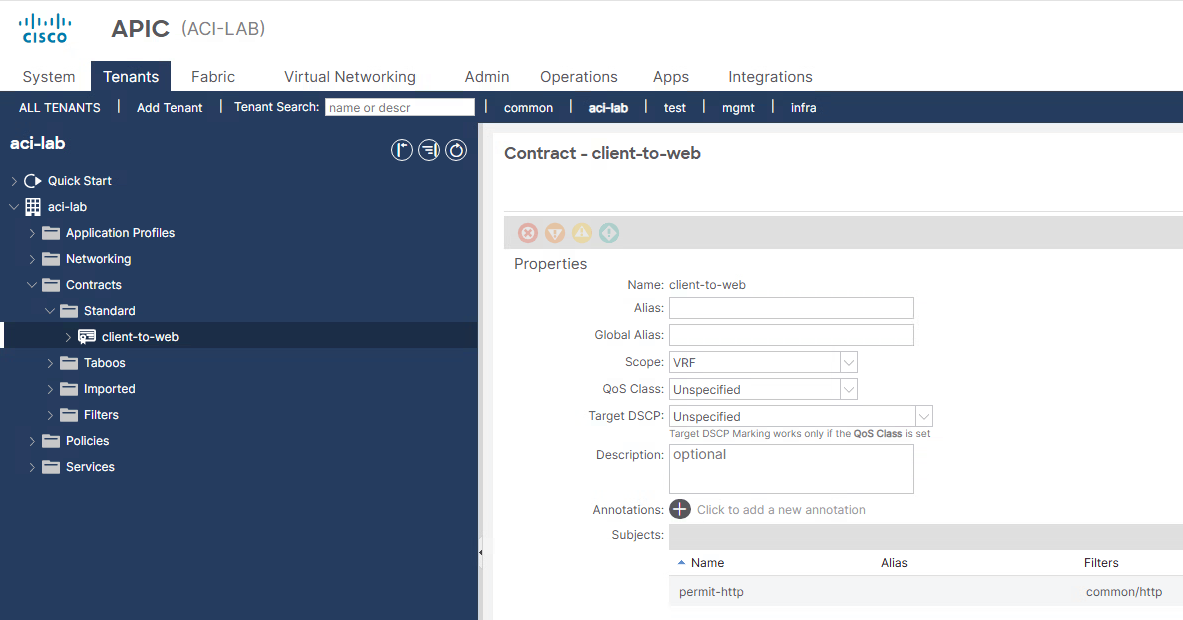Screen dimensions: 1183x620
Task: Show minor faults yellow triangle icon
Action: click(582, 233)
